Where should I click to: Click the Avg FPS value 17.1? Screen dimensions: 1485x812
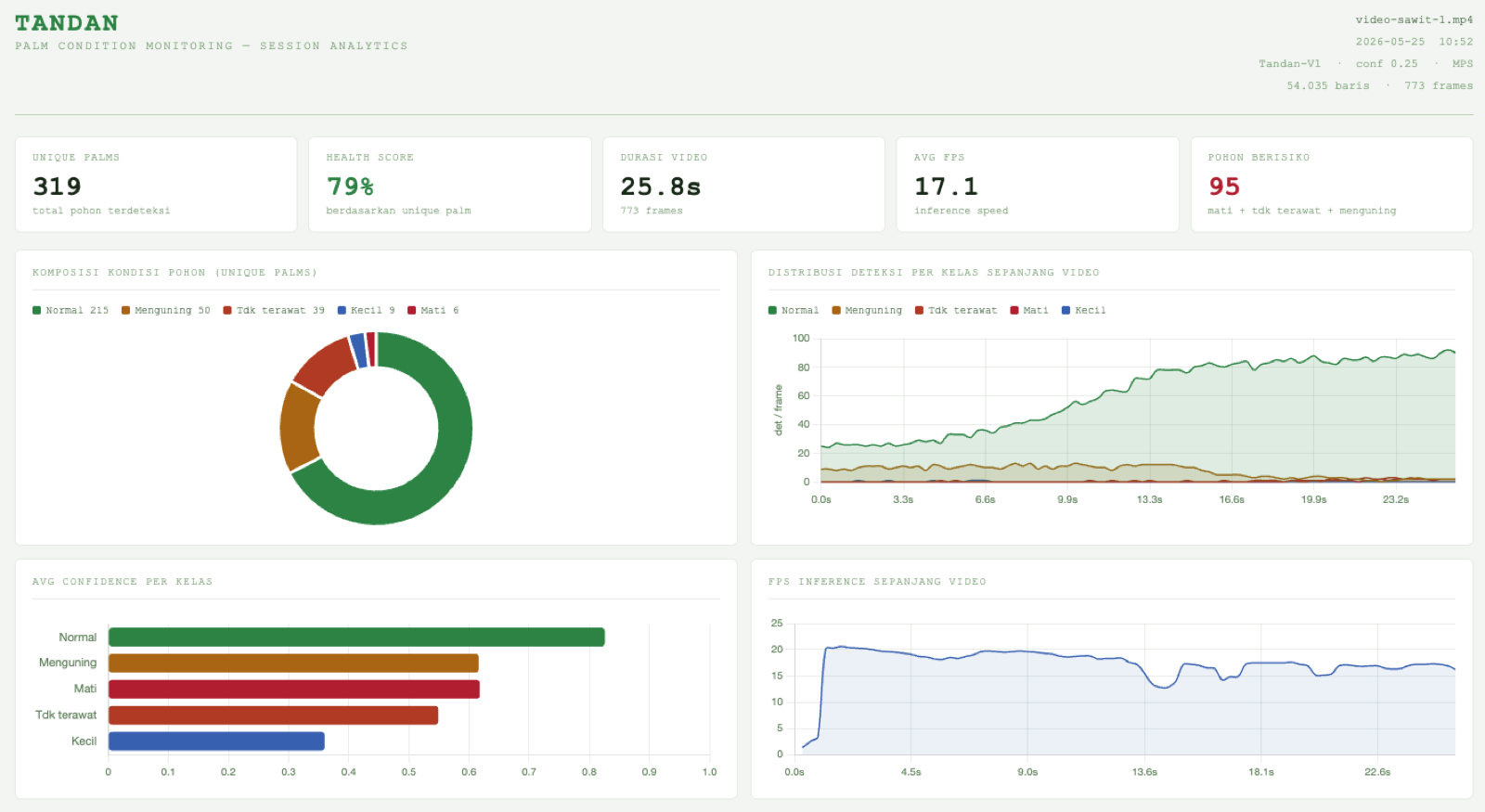coord(946,187)
